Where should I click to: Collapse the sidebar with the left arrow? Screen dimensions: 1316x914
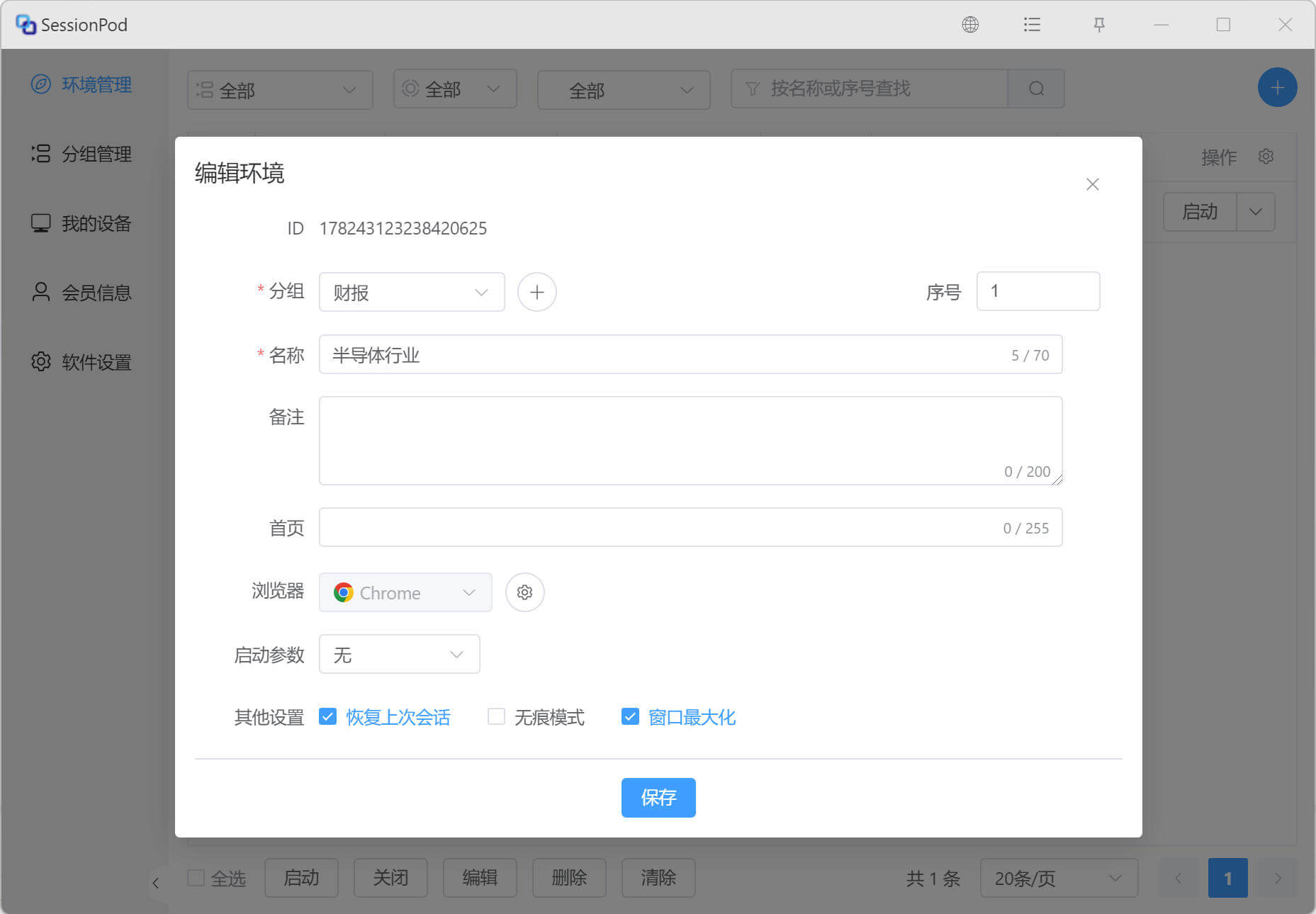click(x=156, y=883)
